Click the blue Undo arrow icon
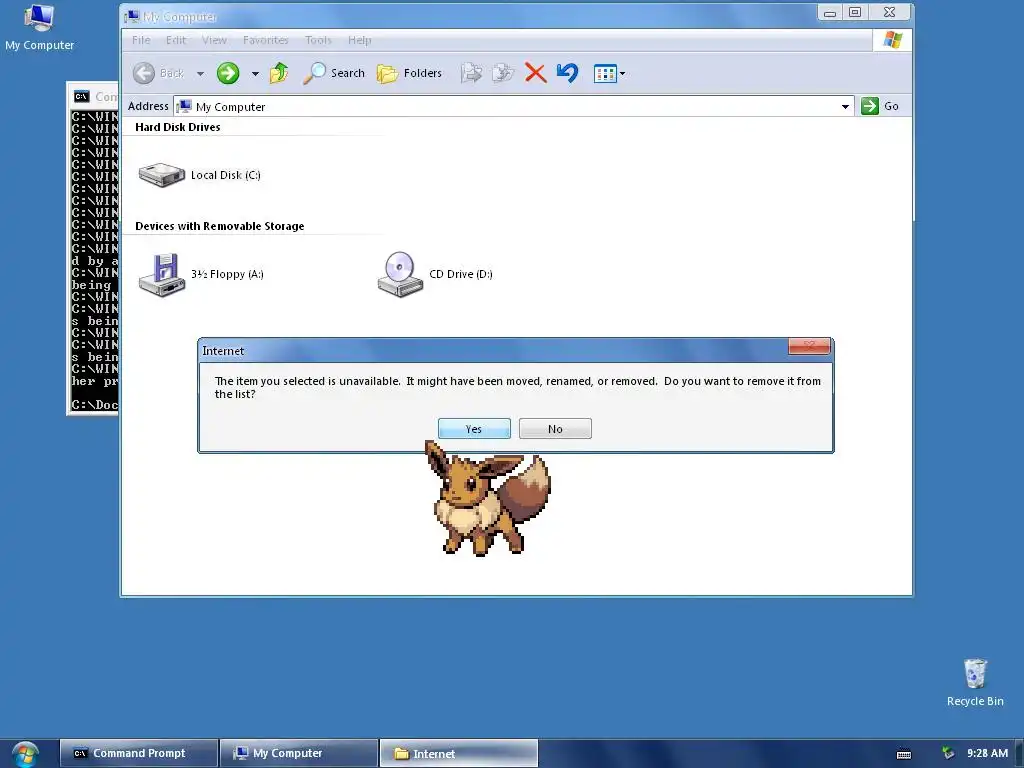 [x=568, y=72]
